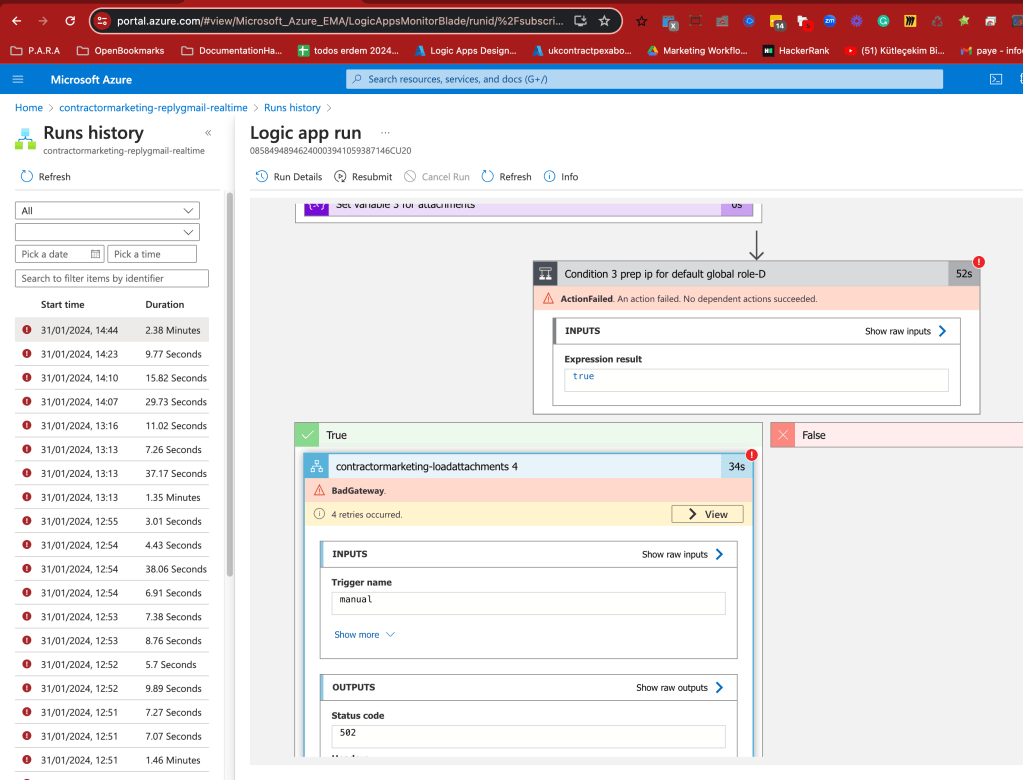
Task: Open OpenBookmarks bookmarks folder
Action: point(121,50)
